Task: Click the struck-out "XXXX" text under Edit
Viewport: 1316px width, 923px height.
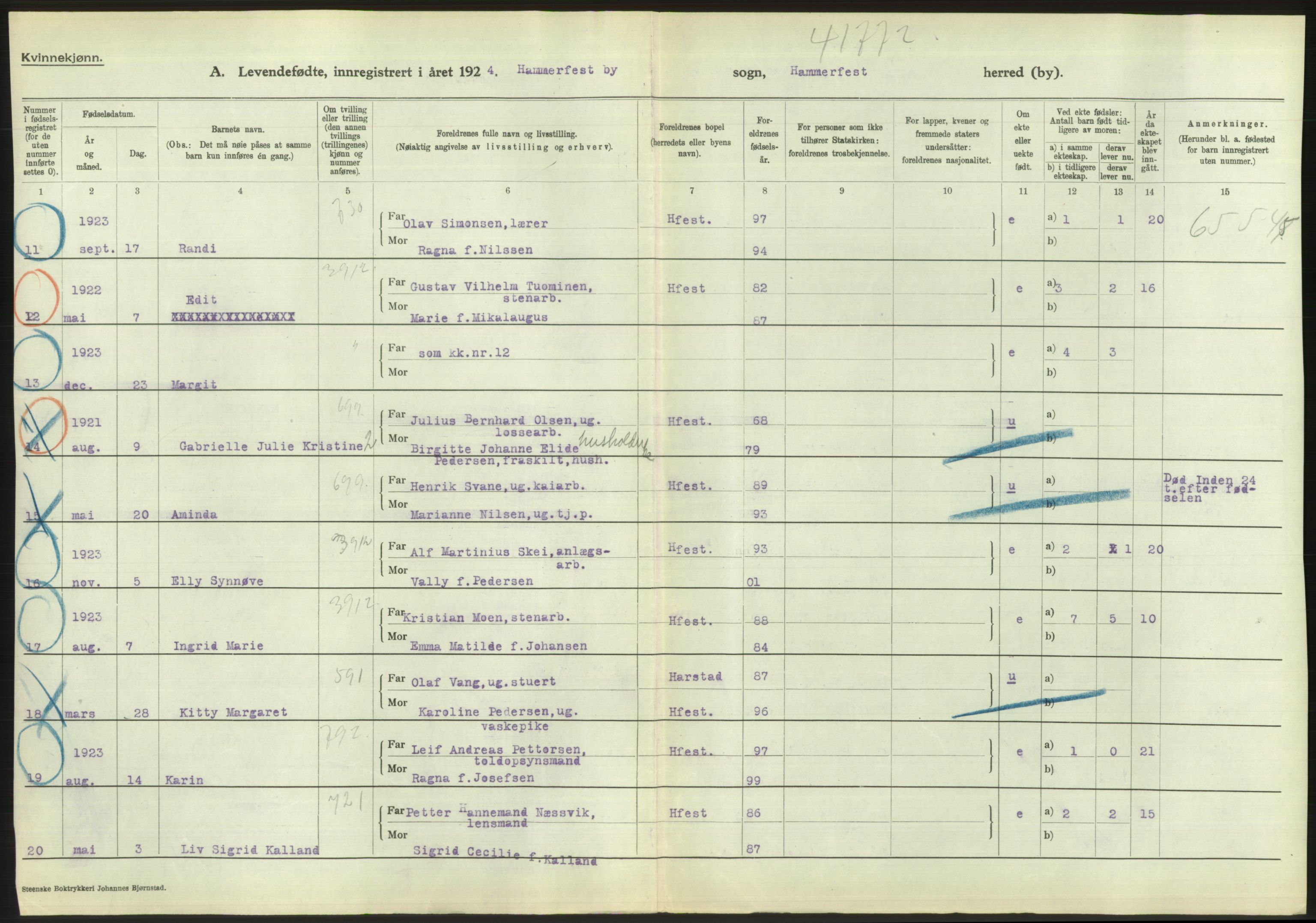Action: tap(233, 316)
